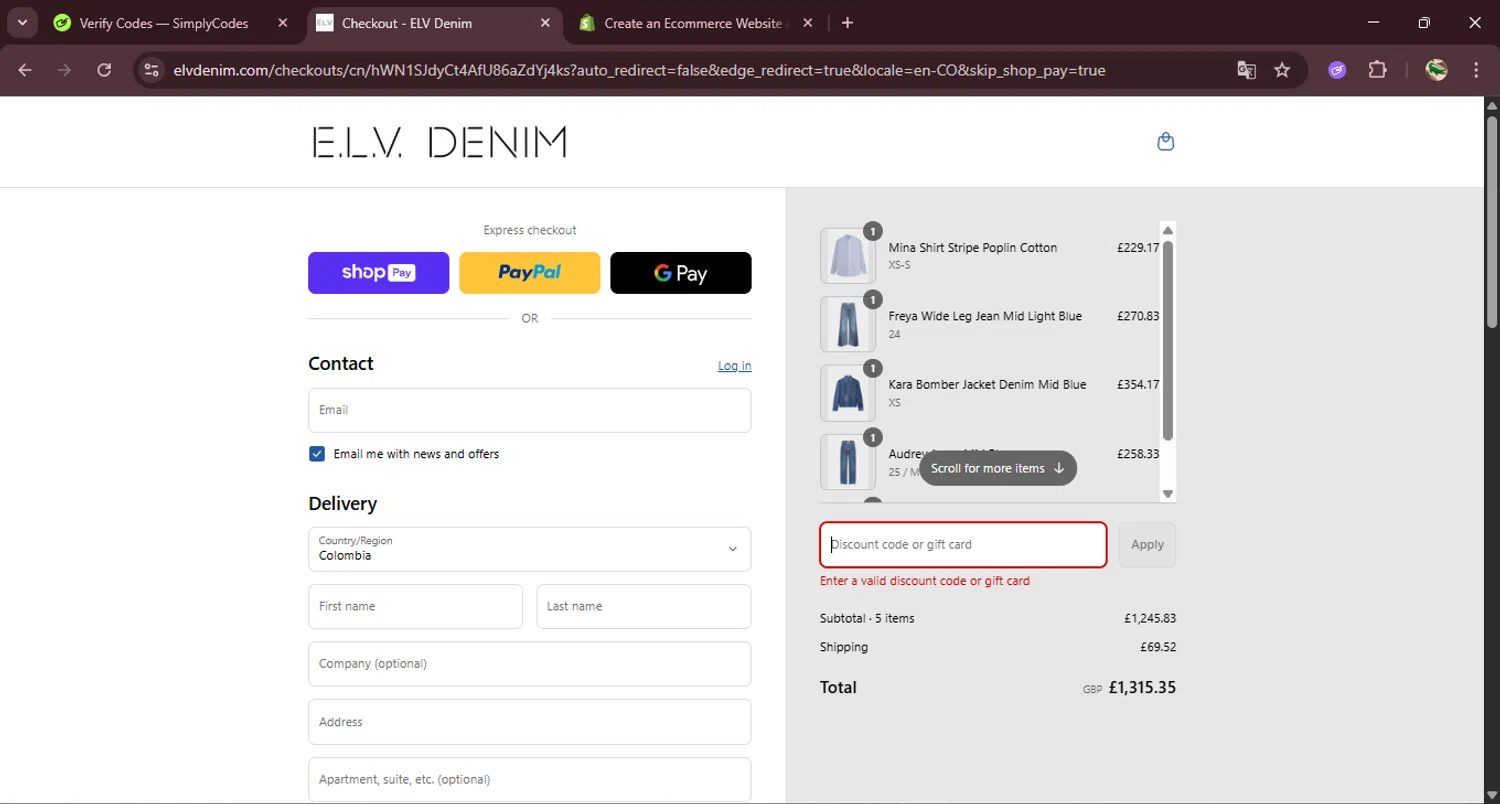The image size is (1500, 804).
Task: Click the Mina Shirt Stripe Poplin Cotton text
Action: 972,248
